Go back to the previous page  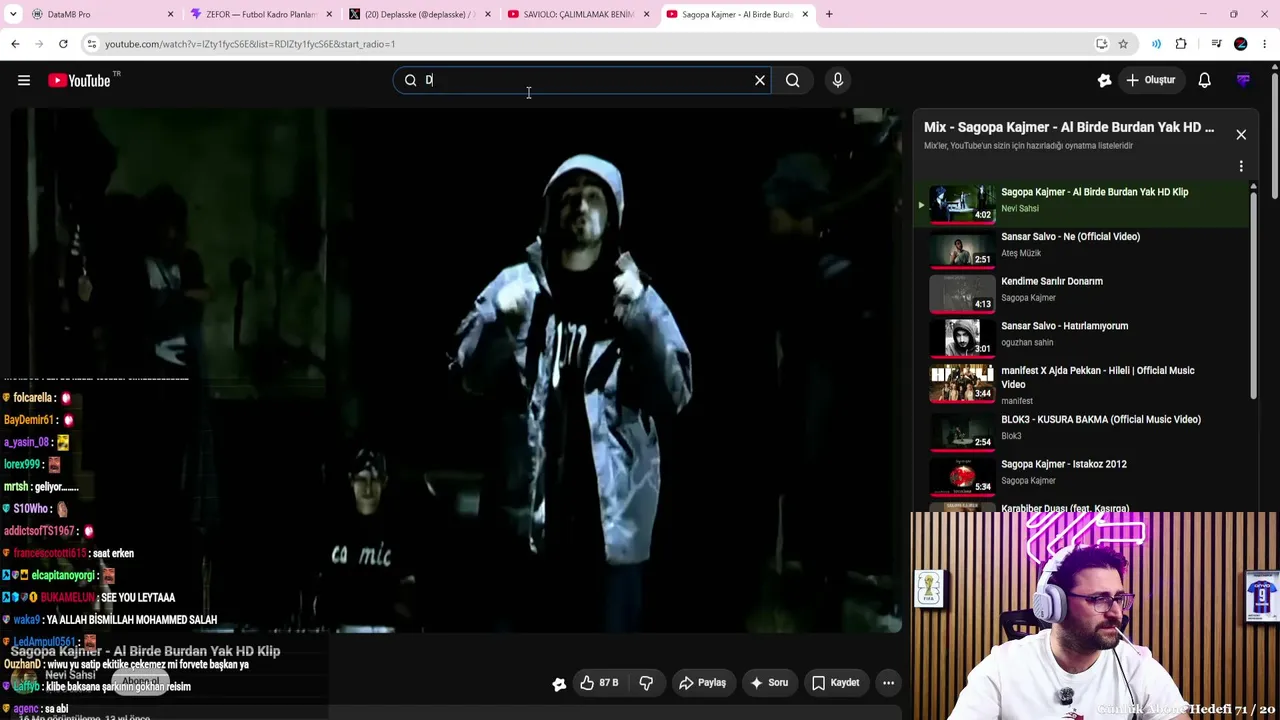click(x=15, y=44)
